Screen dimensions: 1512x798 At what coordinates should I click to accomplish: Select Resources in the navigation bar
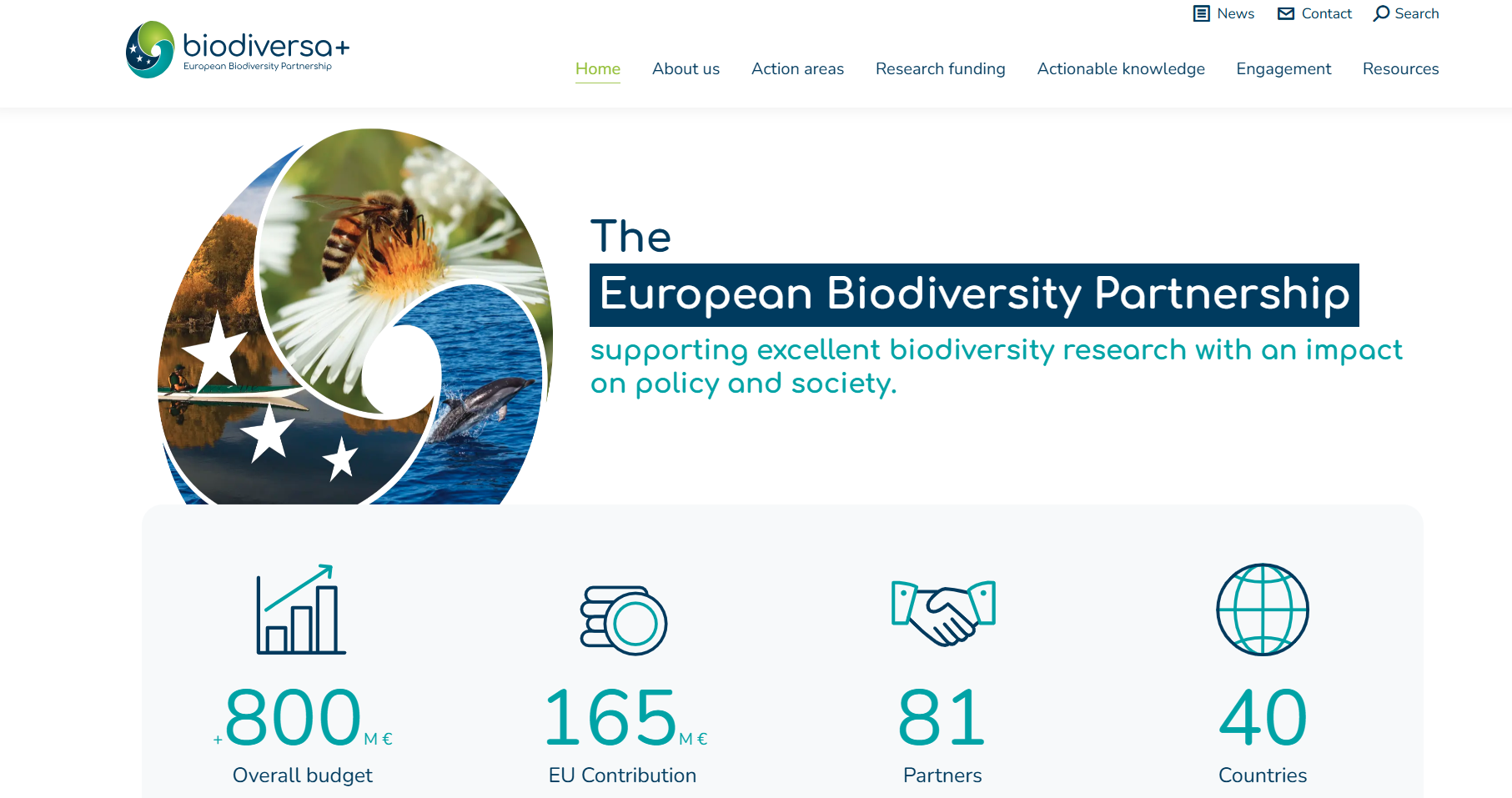pyautogui.click(x=1400, y=69)
